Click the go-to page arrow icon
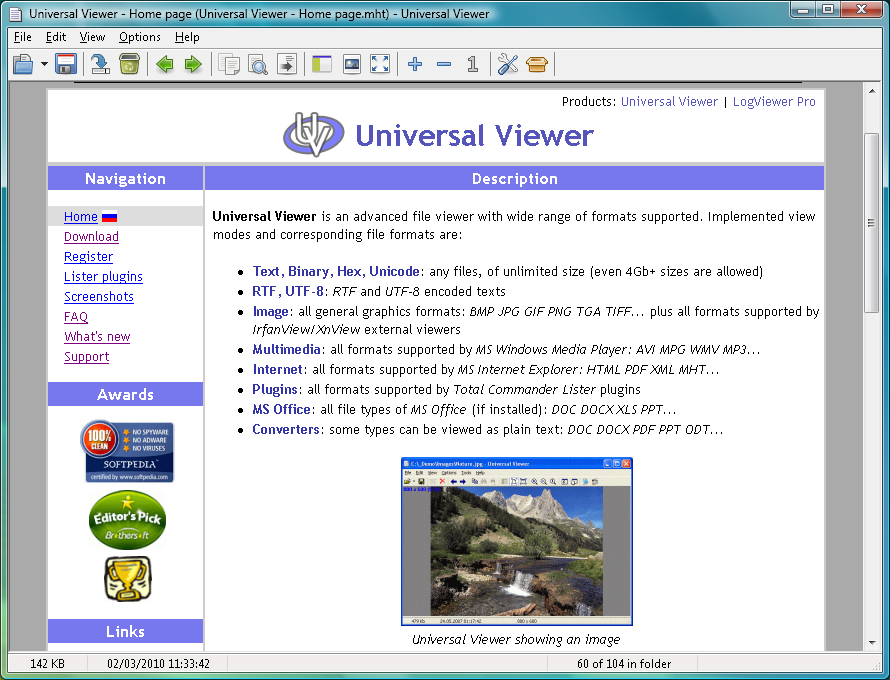The image size is (890, 680). click(287, 64)
